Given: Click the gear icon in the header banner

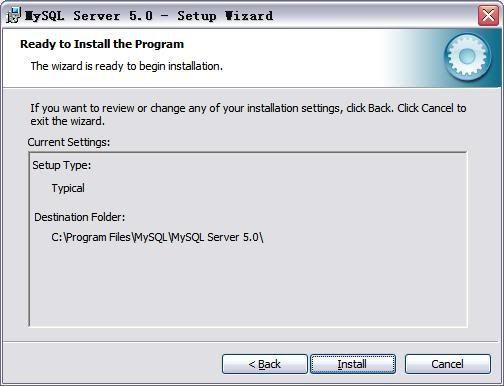Looking at the screenshot, I should coord(467,57).
